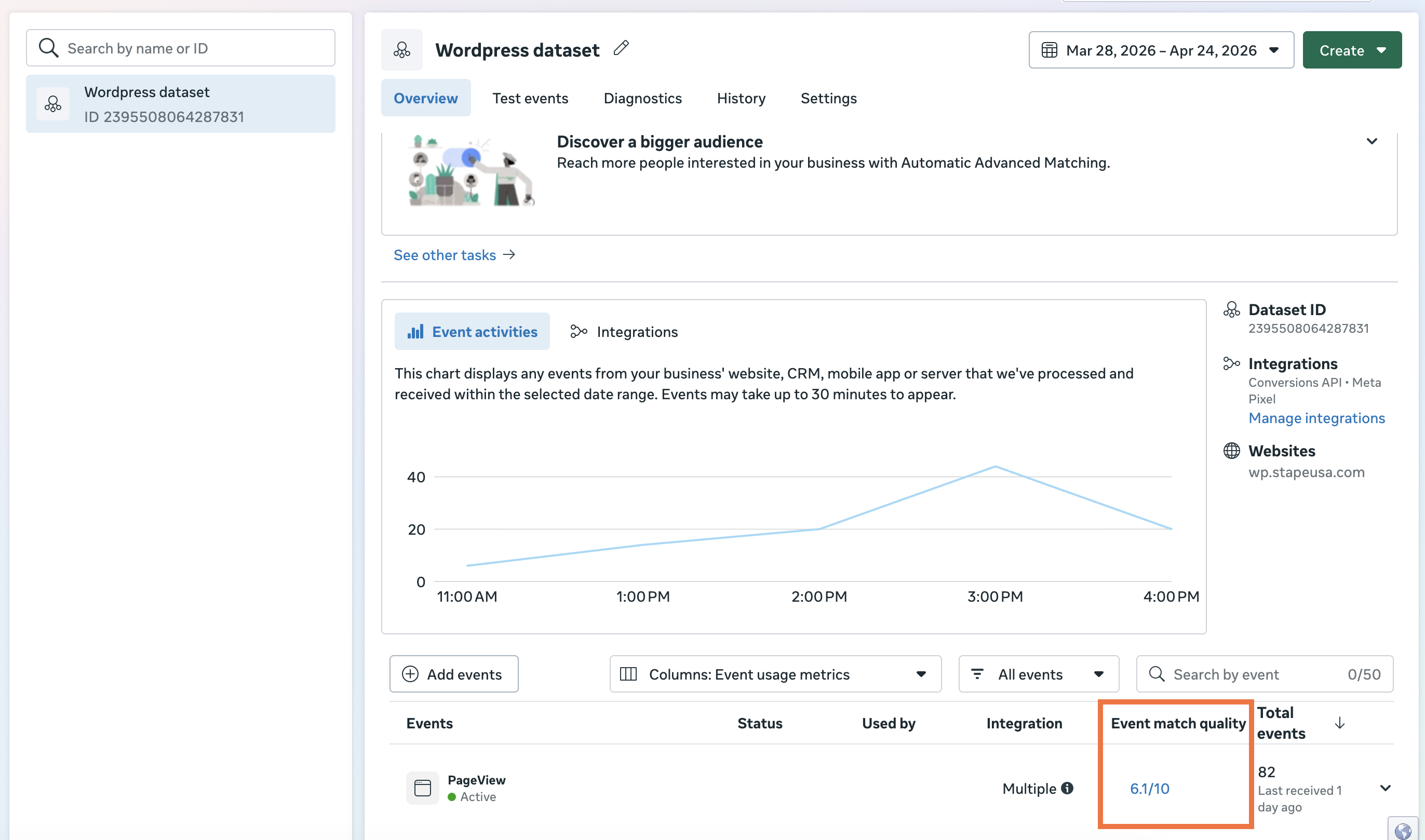Go to the Settings tab

828,98
